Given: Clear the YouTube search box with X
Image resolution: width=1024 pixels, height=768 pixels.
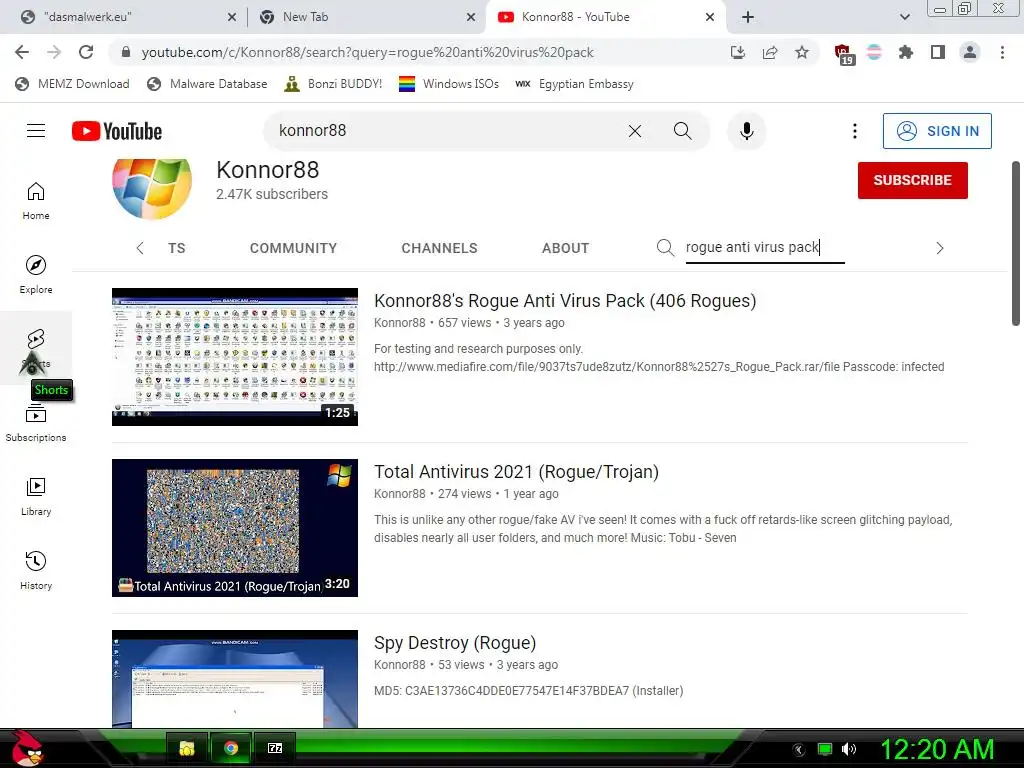Looking at the screenshot, I should (x=635, y=131).
